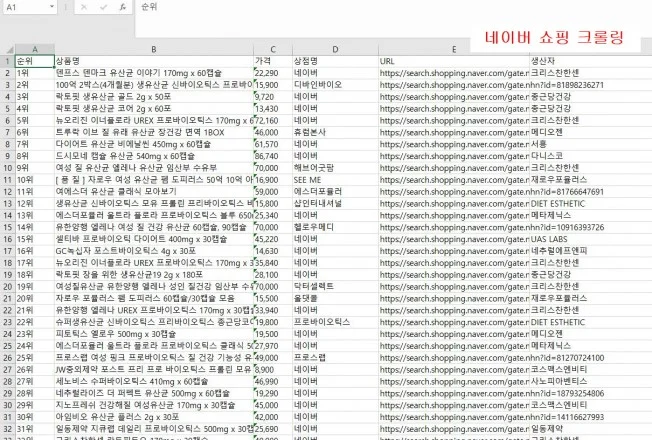Open the Insert Function fx icon
652x440 pixels.
(123, 7)
